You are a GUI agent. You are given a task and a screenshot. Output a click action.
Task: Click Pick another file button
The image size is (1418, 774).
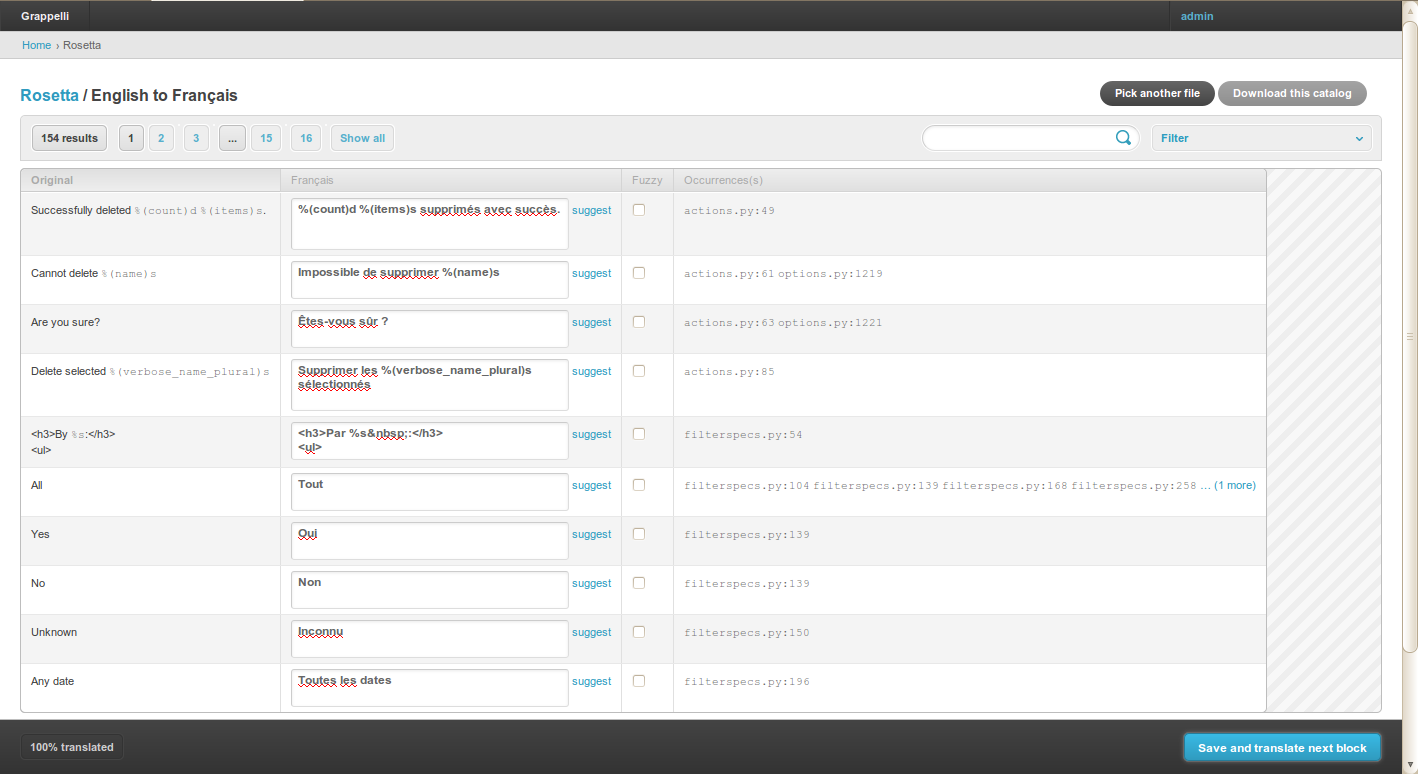pyautogui.click(x=1157, y=93)
